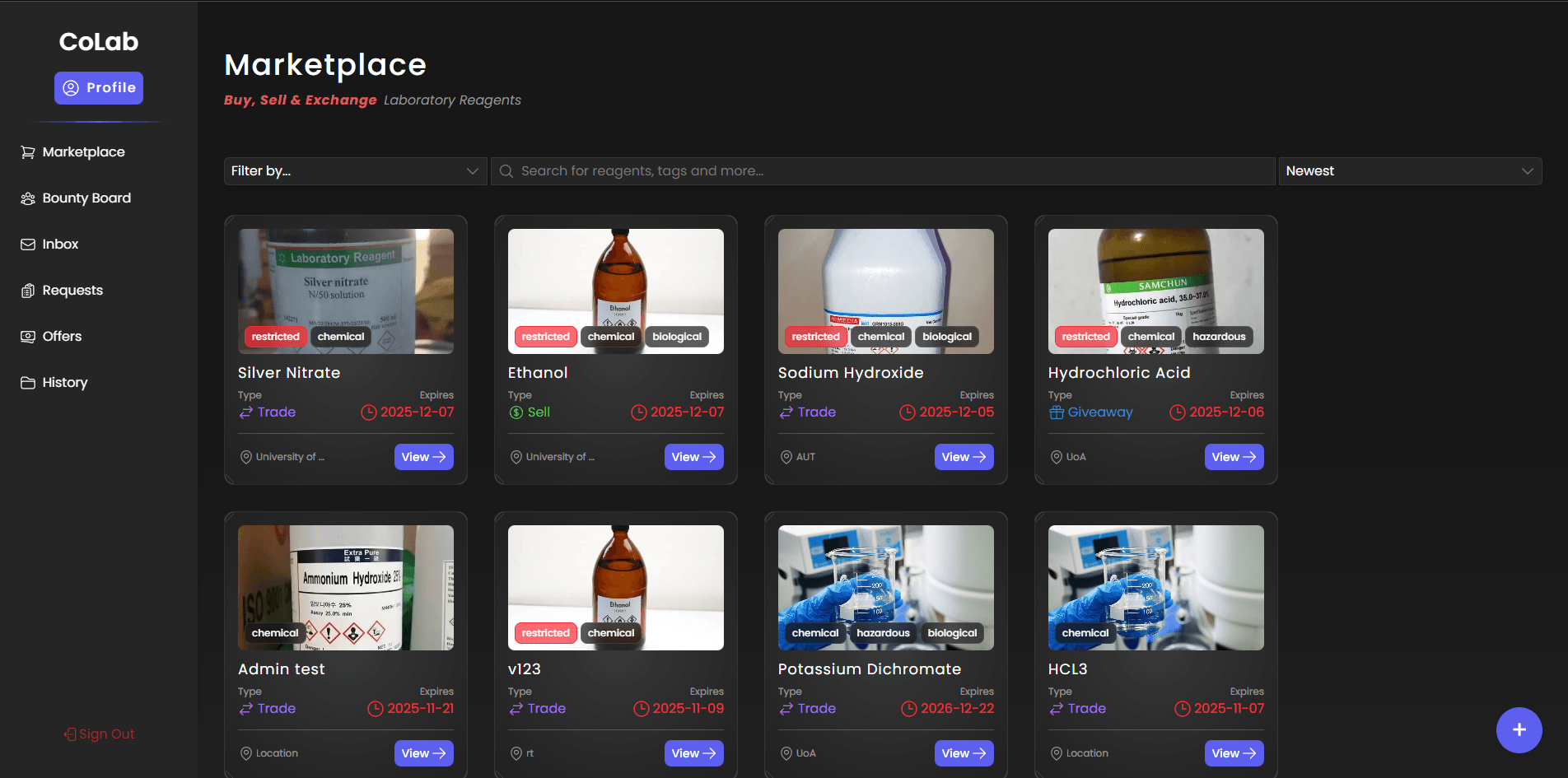Image resolution: width=1568 pixels, height=778 pixels.
Task: View the Silver Nitrate listing
Action: pyautogui.click(x=423, y=457)
